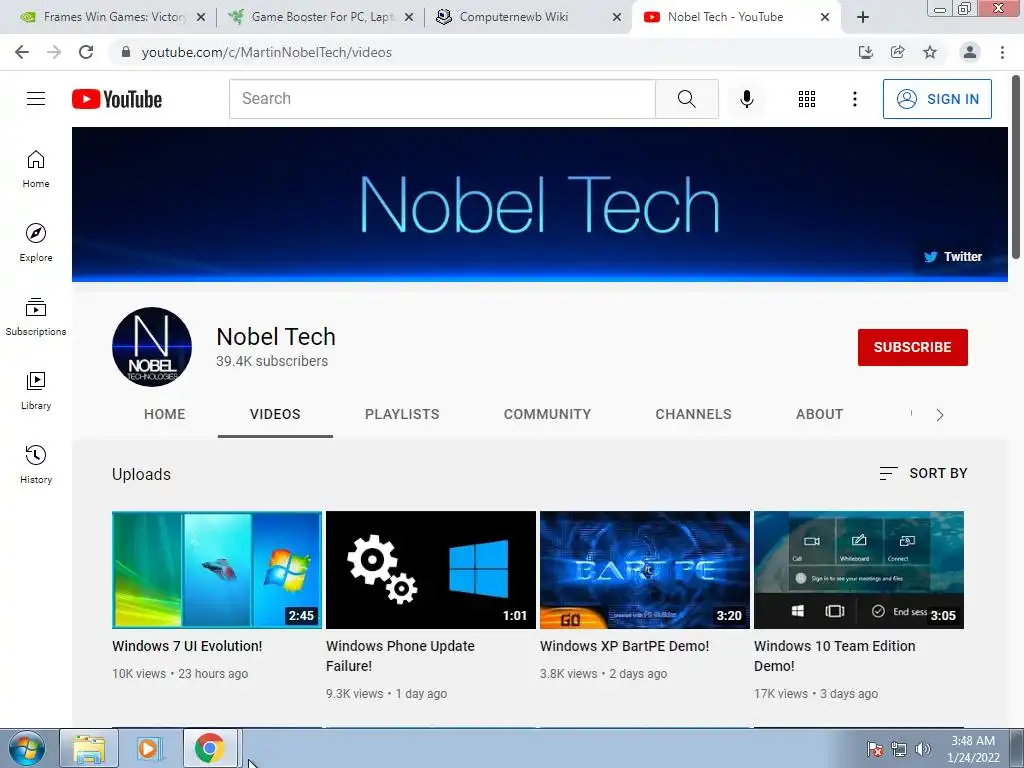1024x768 pixels.
Task: Open the YouTube hamburger guide menu
Action: pos(36,99)
